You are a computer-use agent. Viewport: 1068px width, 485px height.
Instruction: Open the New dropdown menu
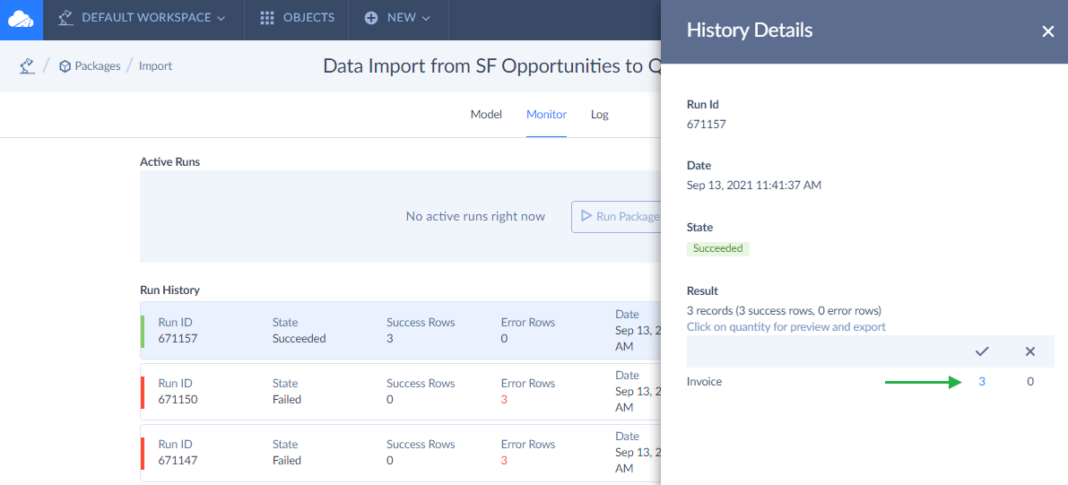click(398, 18)
